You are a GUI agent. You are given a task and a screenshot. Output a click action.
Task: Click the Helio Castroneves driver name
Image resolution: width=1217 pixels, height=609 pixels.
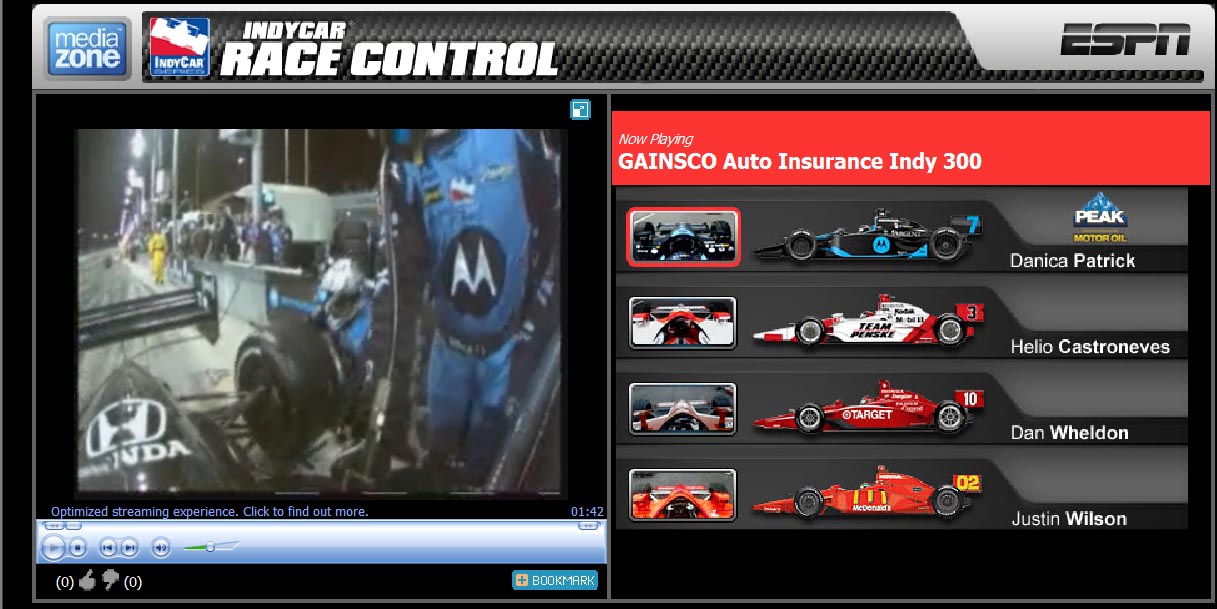pos(1090,346)
